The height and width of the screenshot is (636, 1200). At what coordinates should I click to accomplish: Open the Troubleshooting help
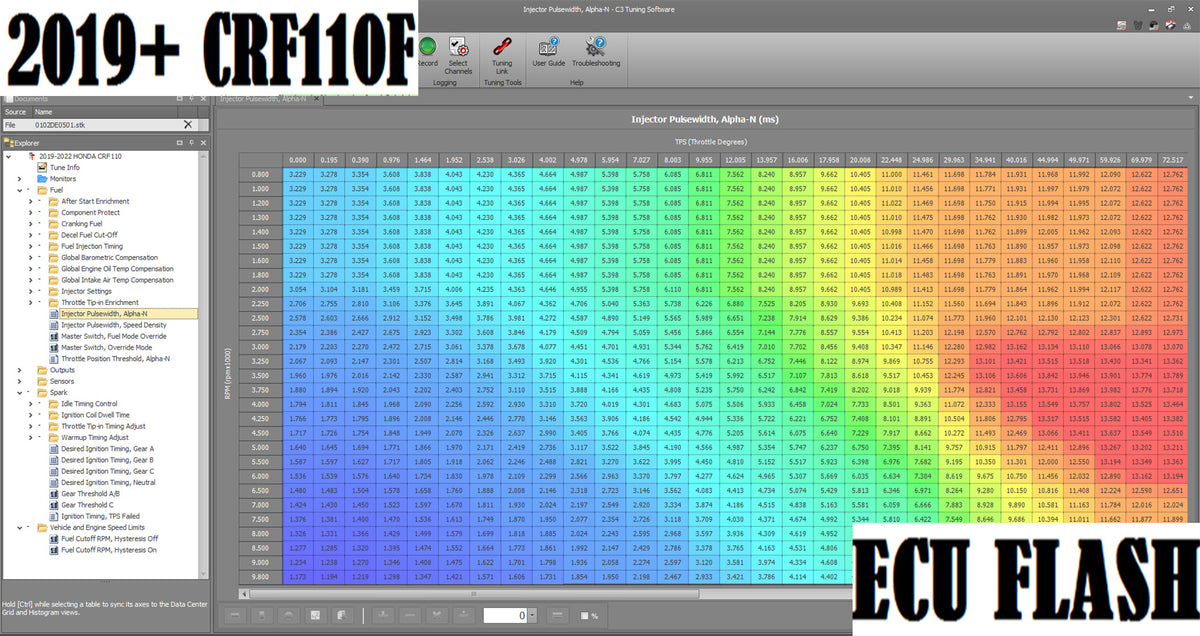point(596,51)
